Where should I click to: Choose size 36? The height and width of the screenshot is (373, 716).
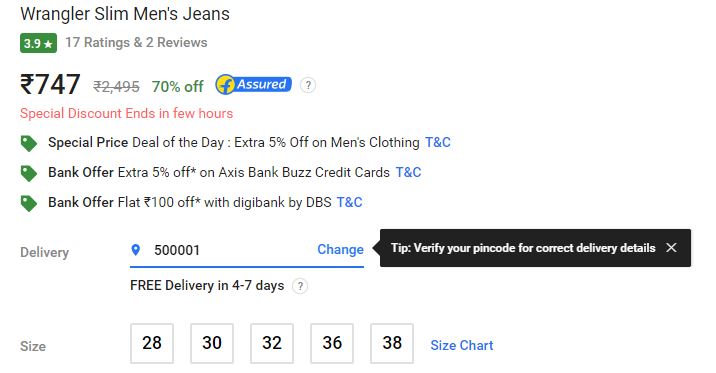(332, 343)
